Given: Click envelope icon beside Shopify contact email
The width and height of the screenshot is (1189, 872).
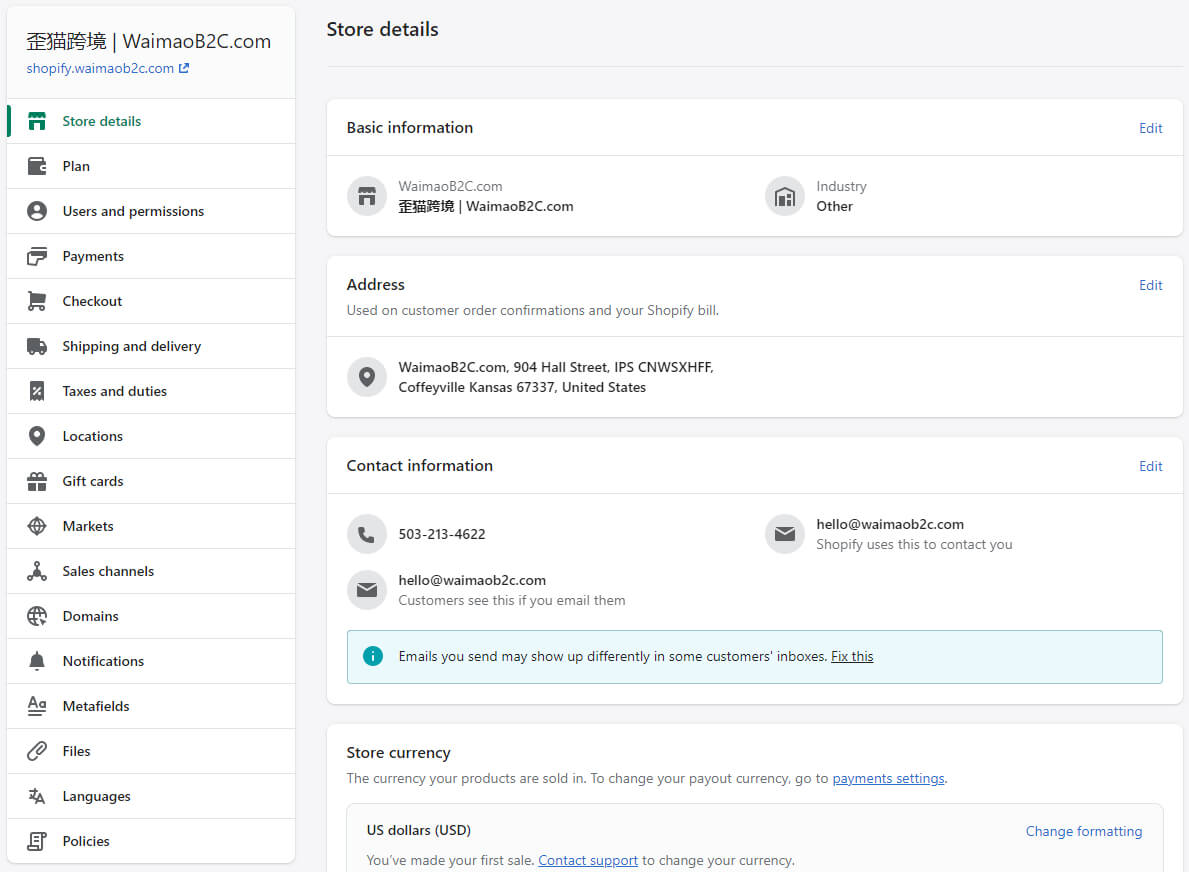Looking at the screenshot, I should pos(785,535).
